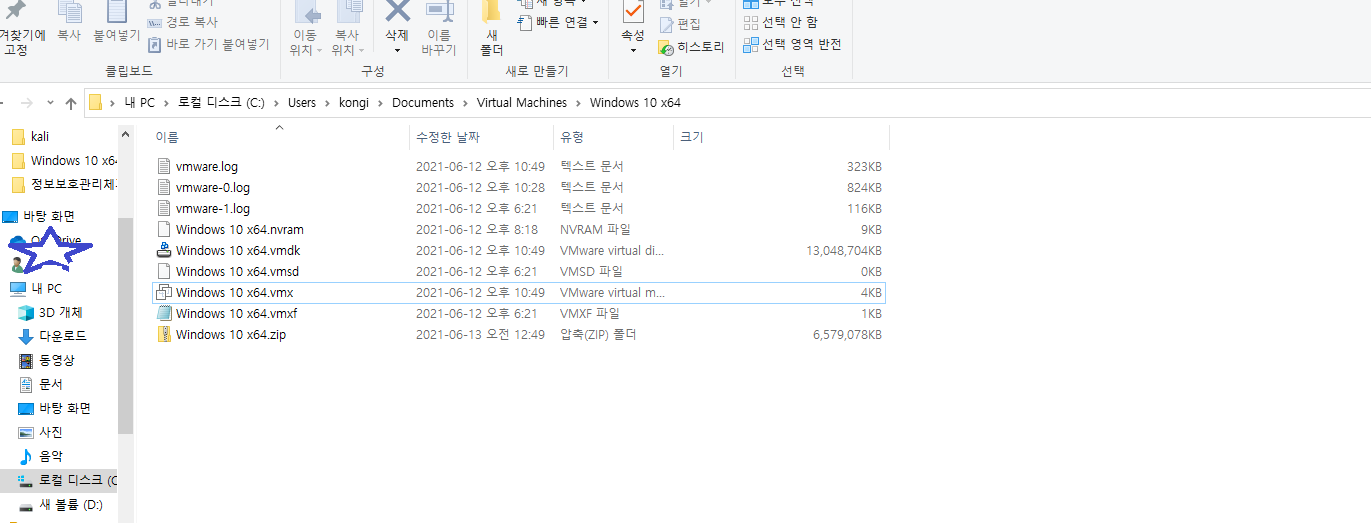Open 문서 (Documents) in navigation pane
The height and width of the screenshot is (523, 1371).
(50, 384)
